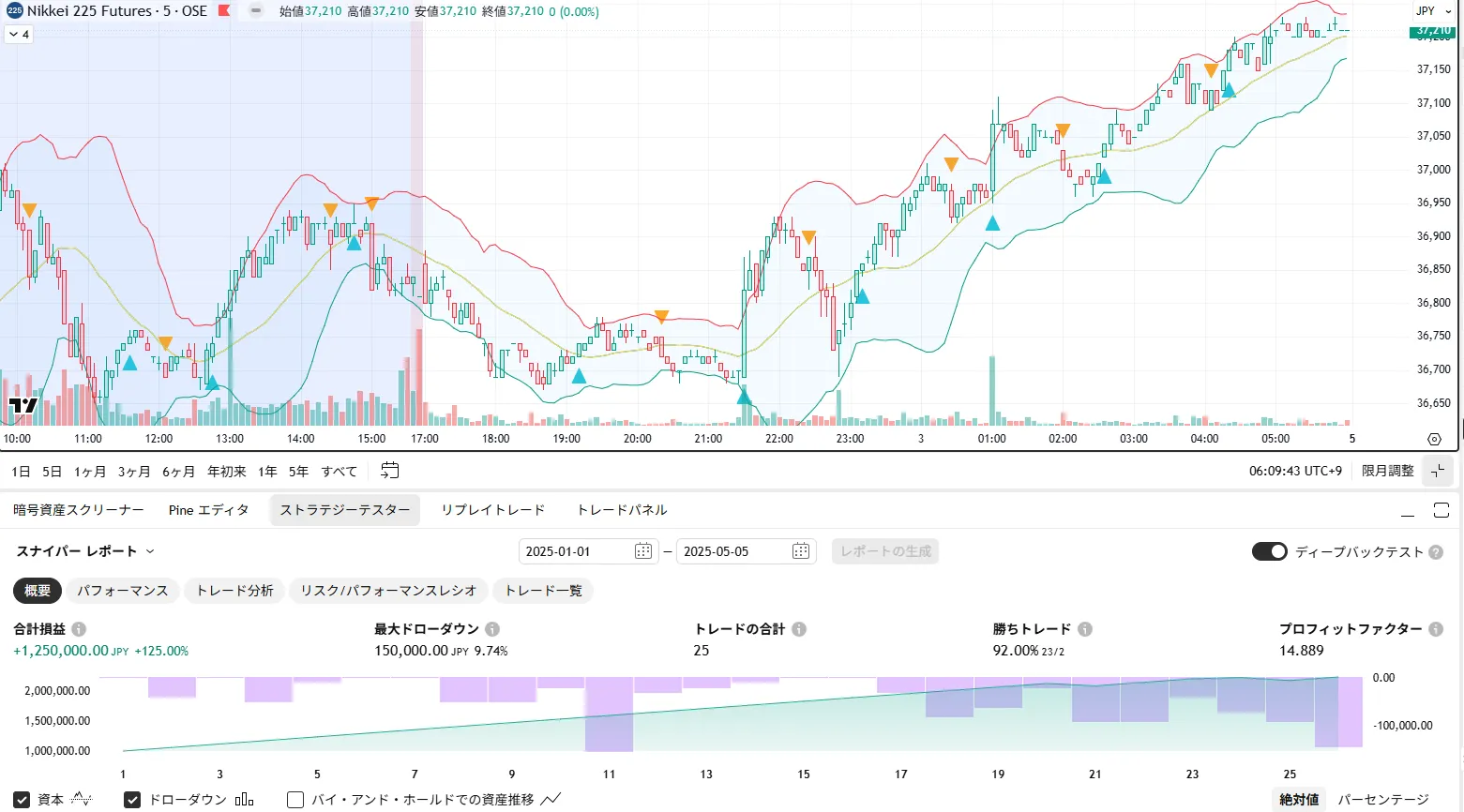This screenshot has height=812, width=1464.
Task: Click info icon beside プロフィットファクター
Action: pos(1435,629)
